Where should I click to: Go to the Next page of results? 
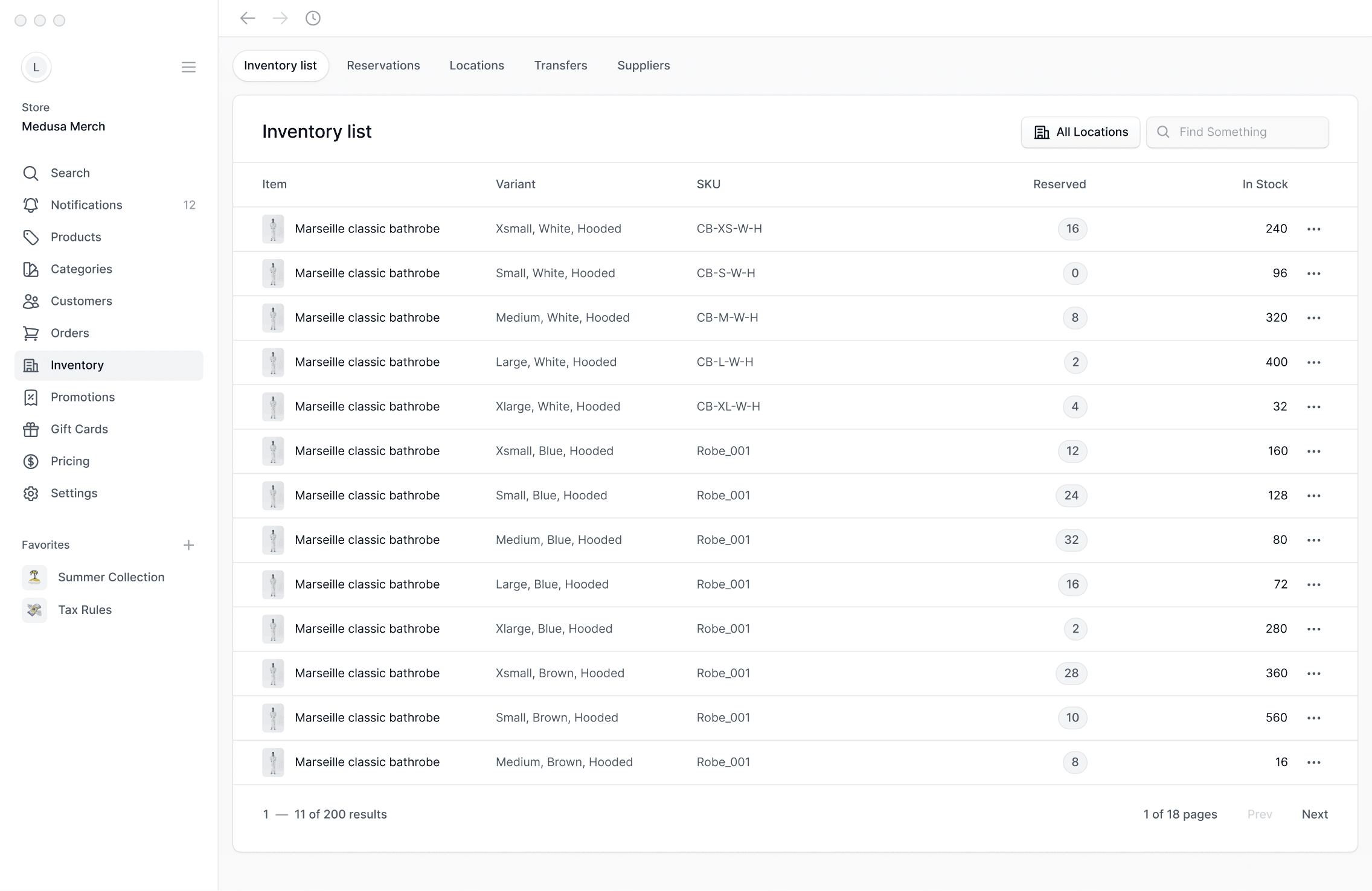[1315, 814]
